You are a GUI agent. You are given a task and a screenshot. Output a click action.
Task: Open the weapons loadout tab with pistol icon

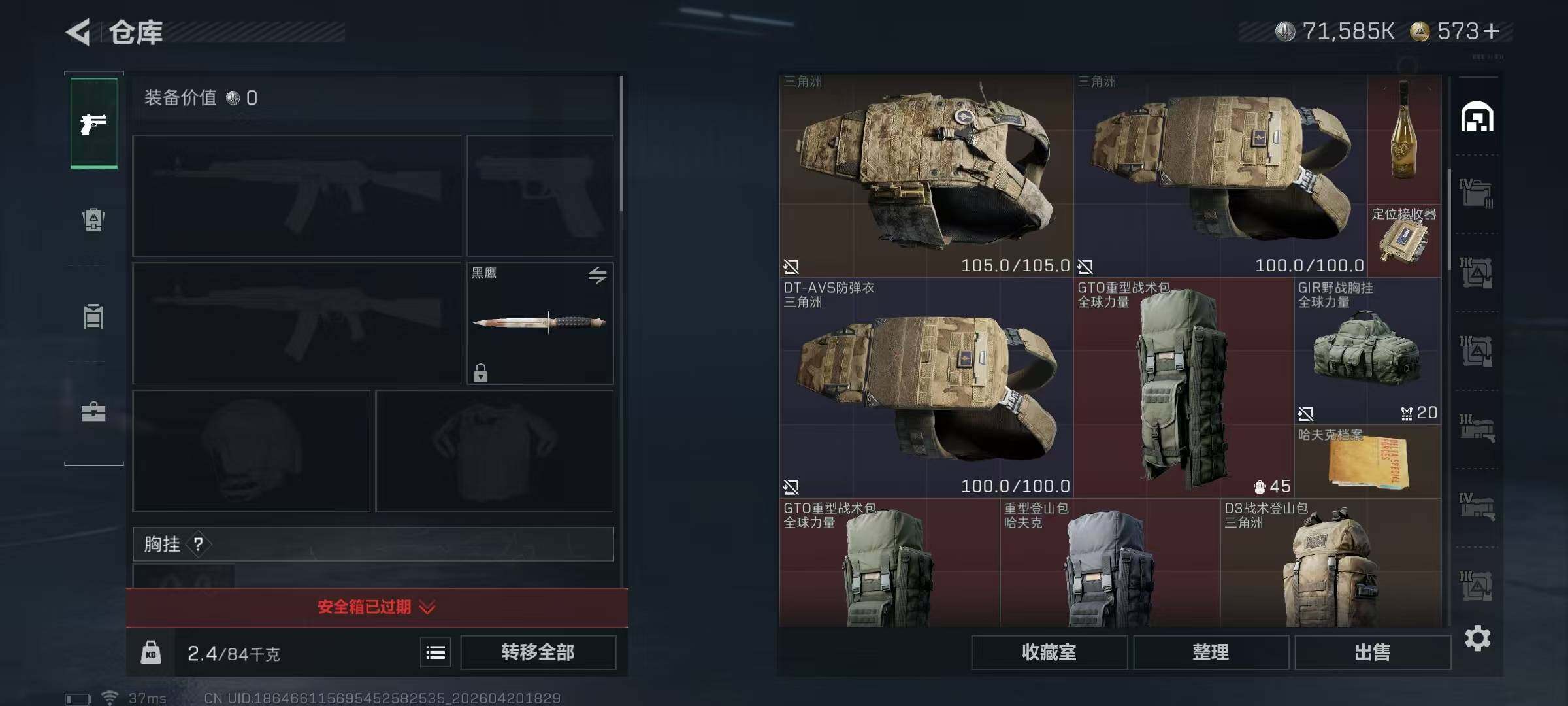(94, 123)
